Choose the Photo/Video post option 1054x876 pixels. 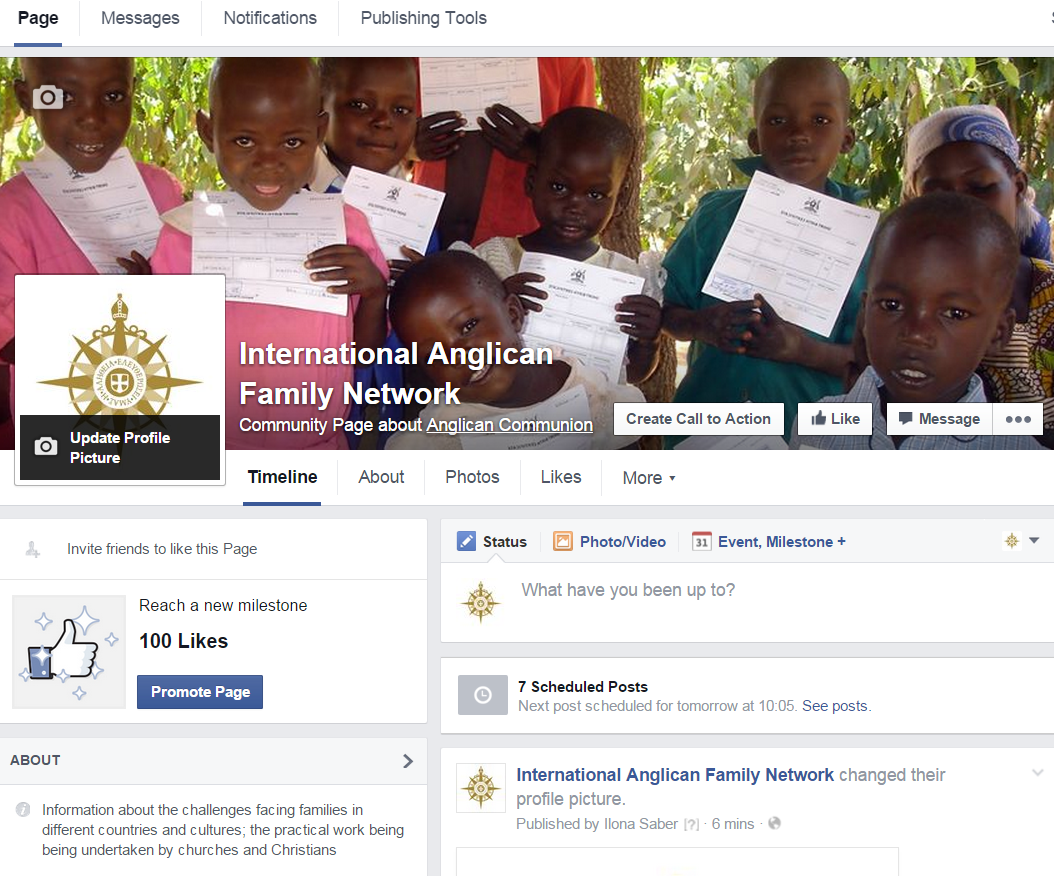coord(610,541)
